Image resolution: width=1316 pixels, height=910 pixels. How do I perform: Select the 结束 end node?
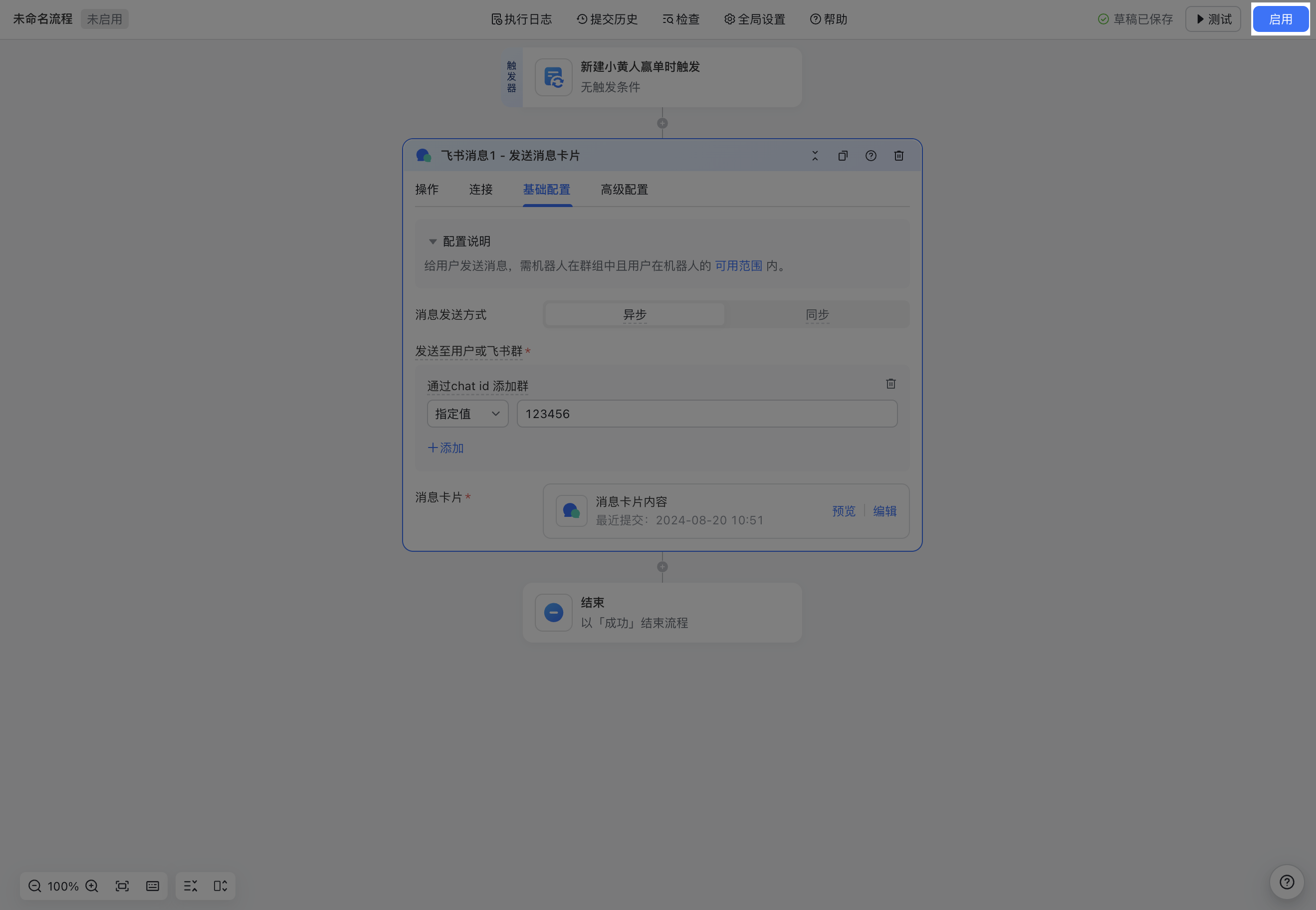coord(662,613)
